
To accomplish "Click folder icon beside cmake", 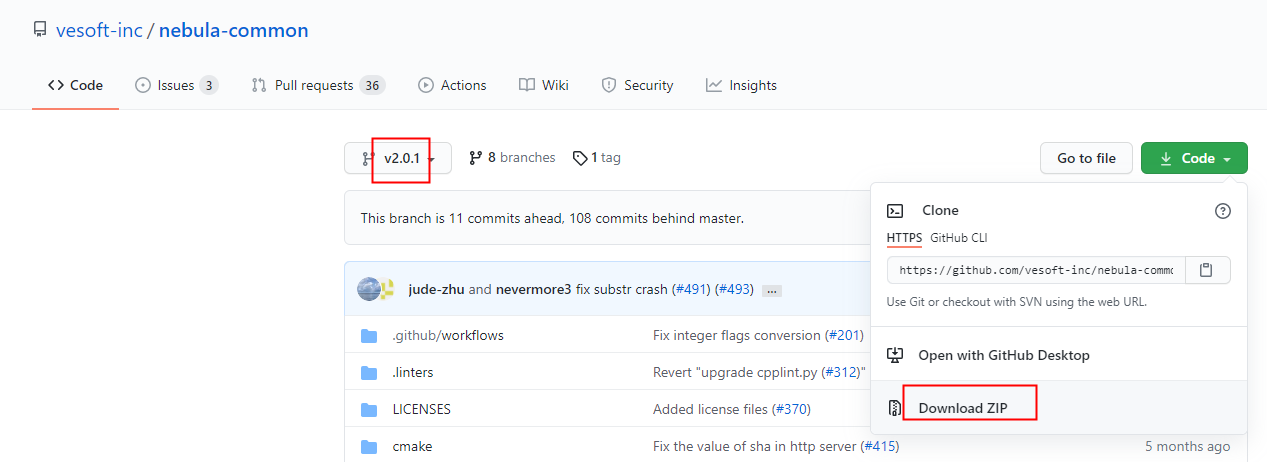I will pyautogui.click(x=369, y=446).
